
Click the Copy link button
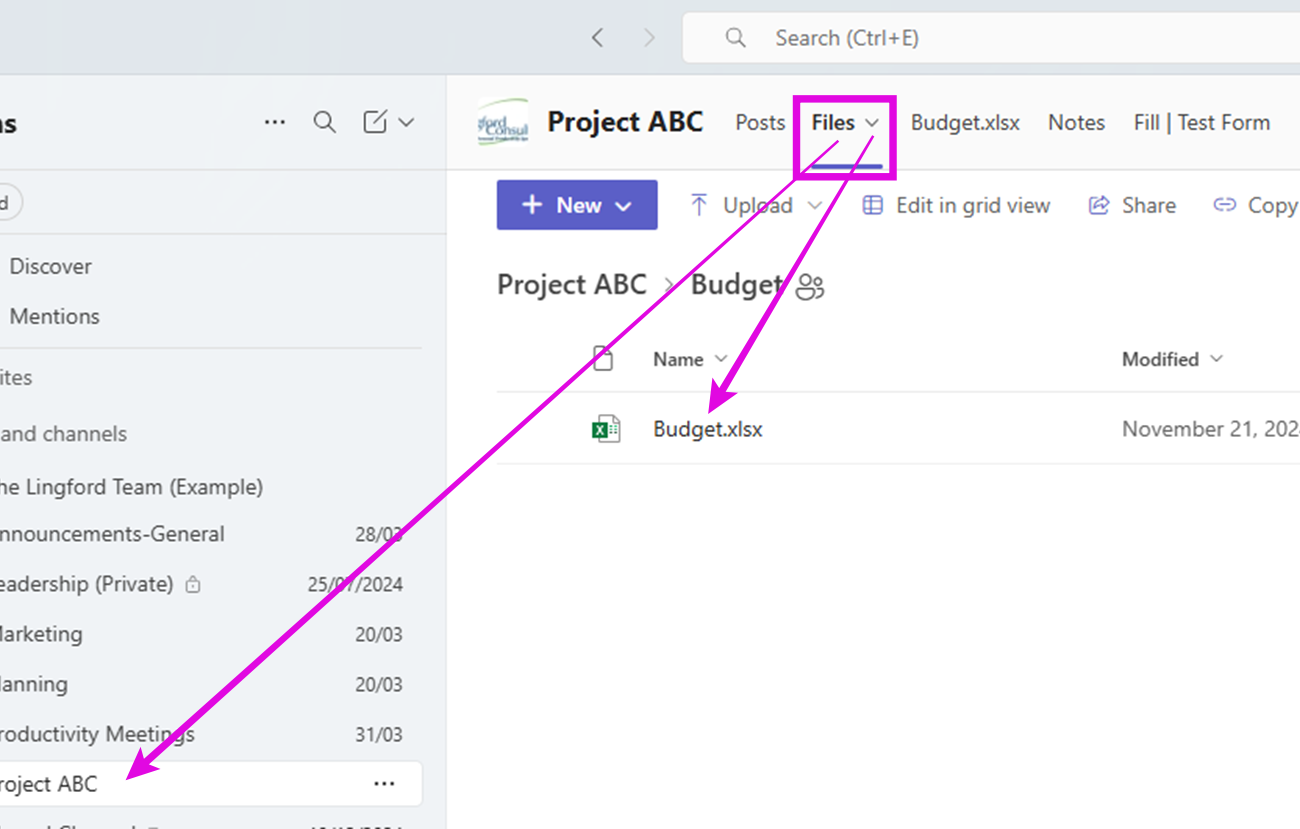pyautogui.click(x=1256, y=205)
